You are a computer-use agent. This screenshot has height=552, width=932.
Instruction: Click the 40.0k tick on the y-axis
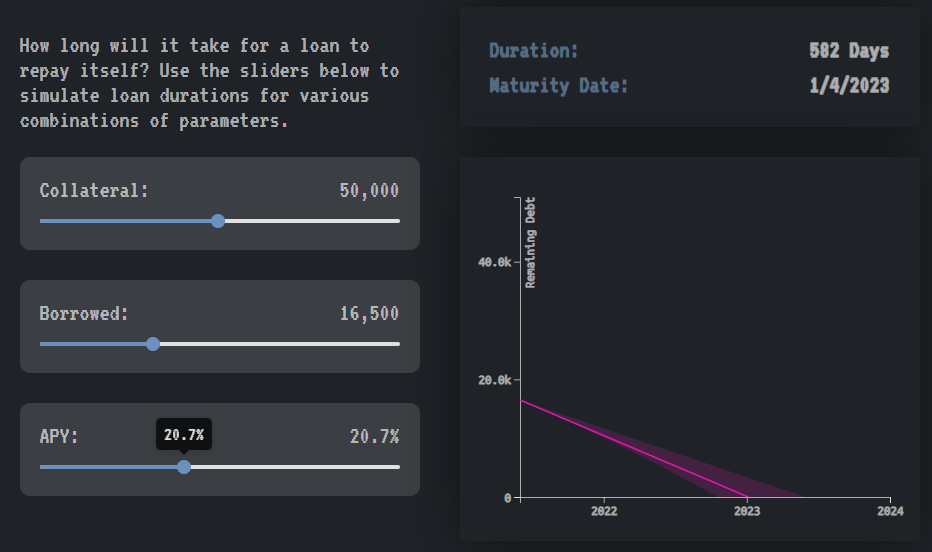496,262
